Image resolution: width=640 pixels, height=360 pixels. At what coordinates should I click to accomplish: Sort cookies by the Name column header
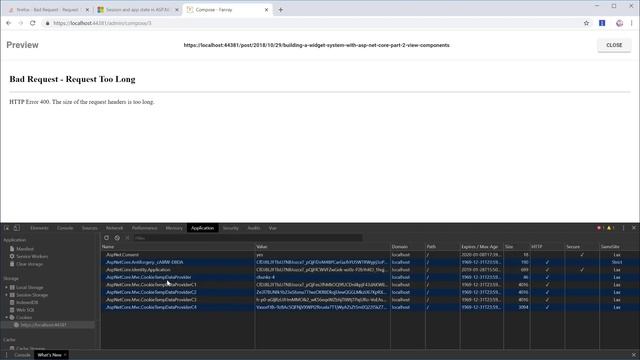click(178, 247)
